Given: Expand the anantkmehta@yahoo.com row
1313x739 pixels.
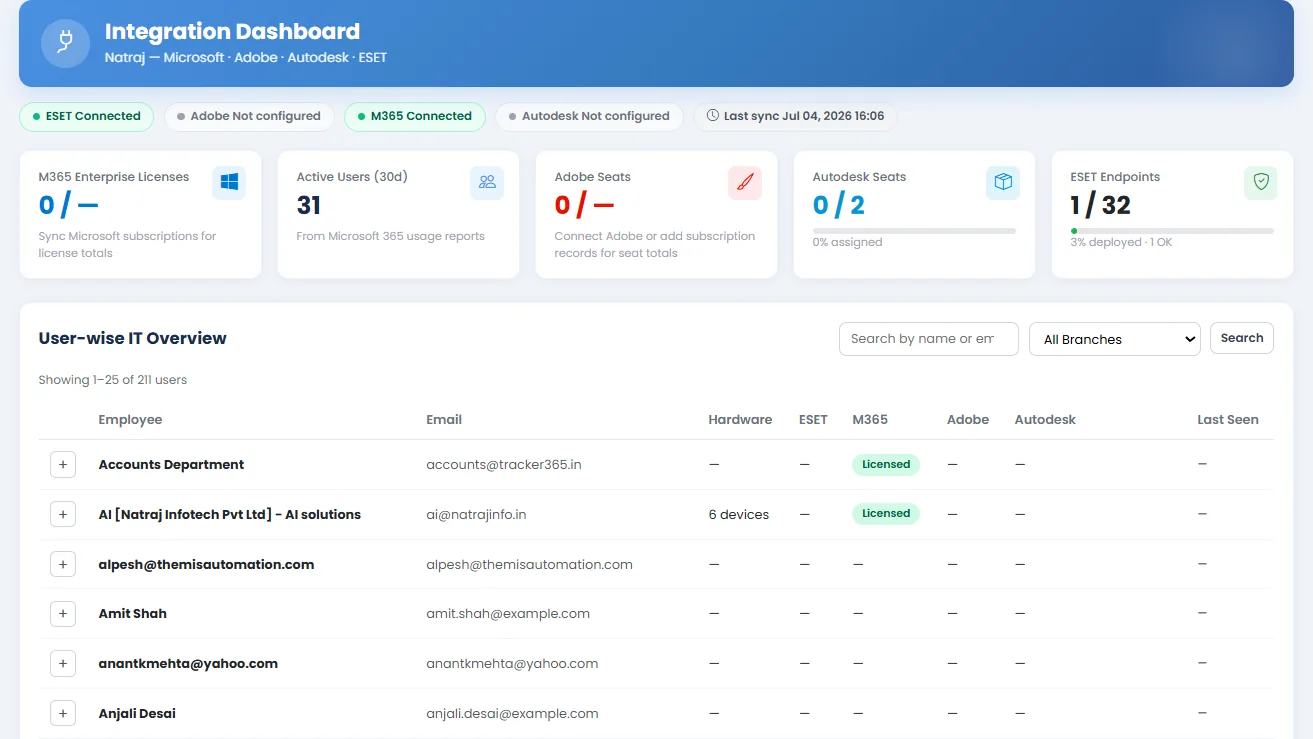Looking at the screenshot, I should (63, 663).
